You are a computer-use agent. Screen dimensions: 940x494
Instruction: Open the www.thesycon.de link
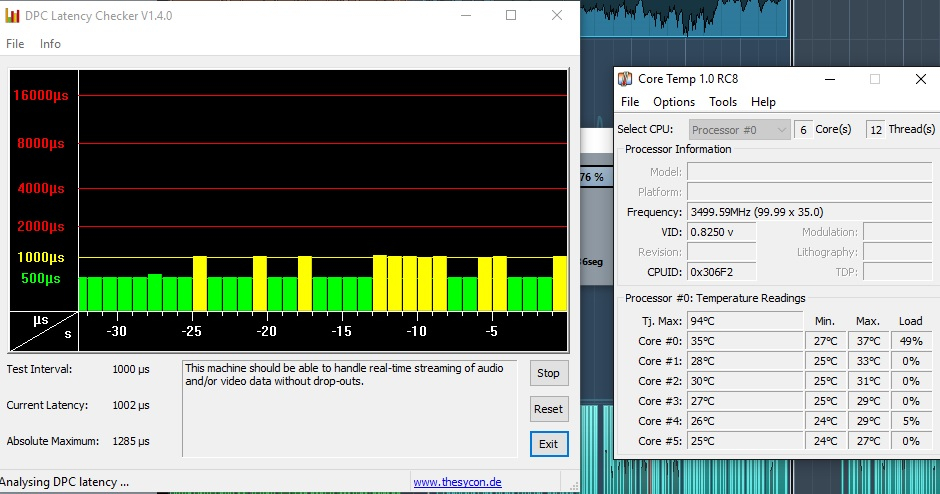click(x=459, y=482)
